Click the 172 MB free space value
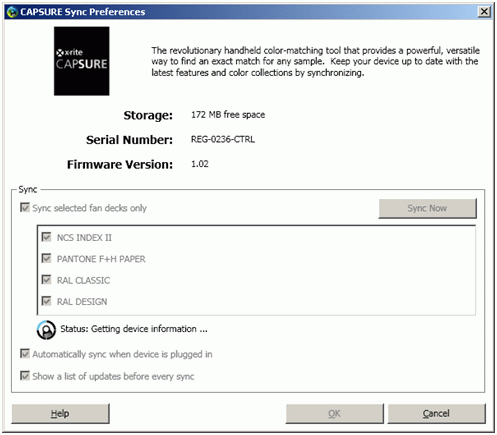This screenshot has height=435, width=497. click(228, 115)
